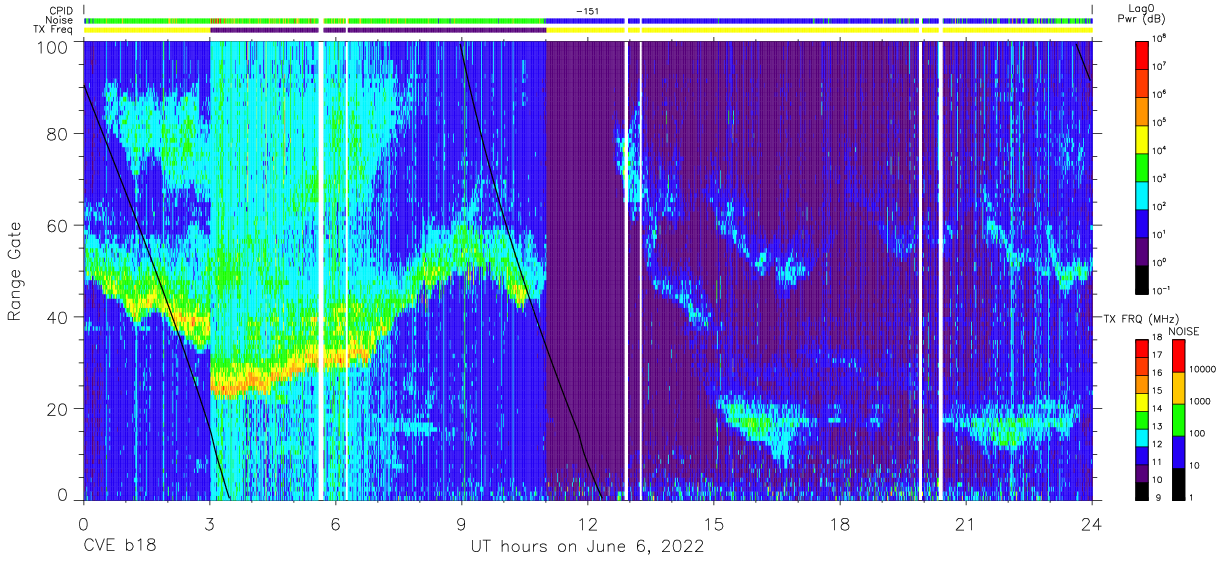The image size is (1228, 567).
Task: Click the 10000 label on the NOISE colorbar
Action: (1203, 369)
